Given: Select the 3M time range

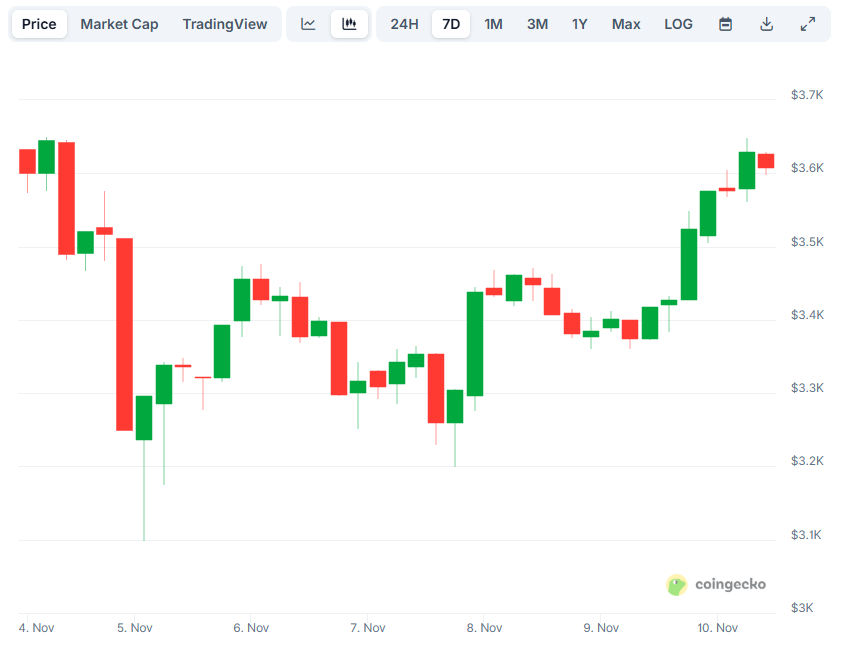Looking at the screenshot, I should (537, 23).
